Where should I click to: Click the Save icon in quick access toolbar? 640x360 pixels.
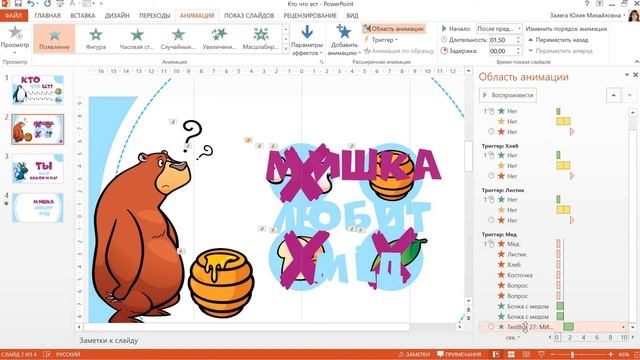tap(18, 4)
